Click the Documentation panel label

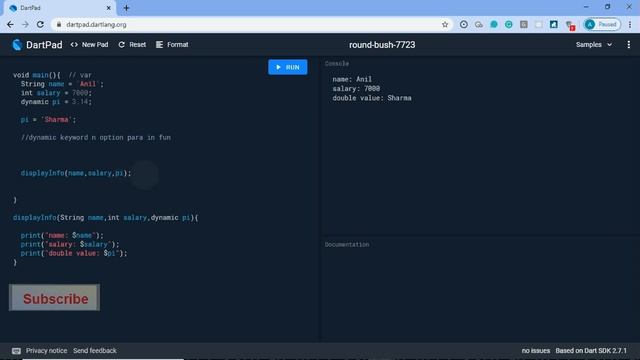tap(347, 244)
